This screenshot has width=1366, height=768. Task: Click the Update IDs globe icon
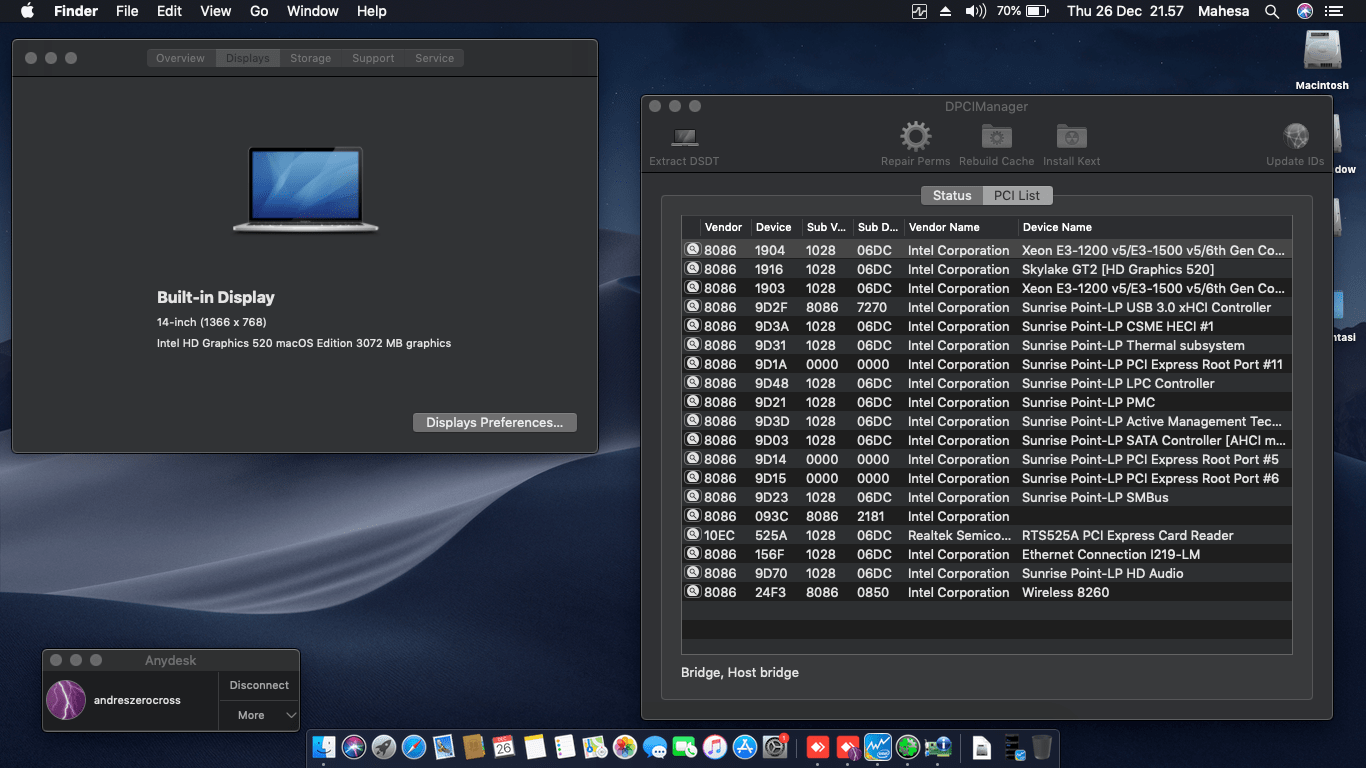click(1295, 137)
